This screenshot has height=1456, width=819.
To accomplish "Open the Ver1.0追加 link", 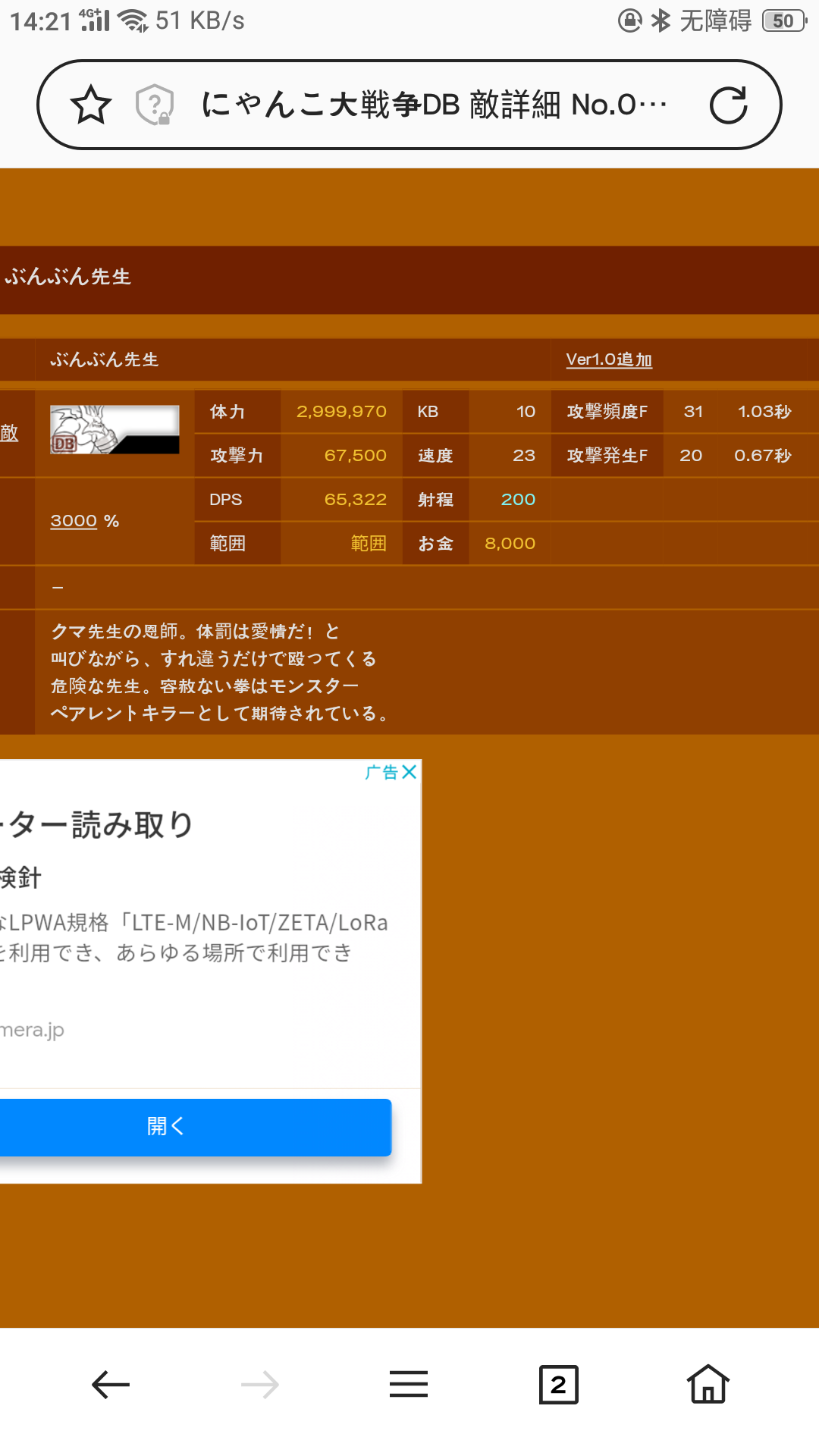I will tap(609, 359).
